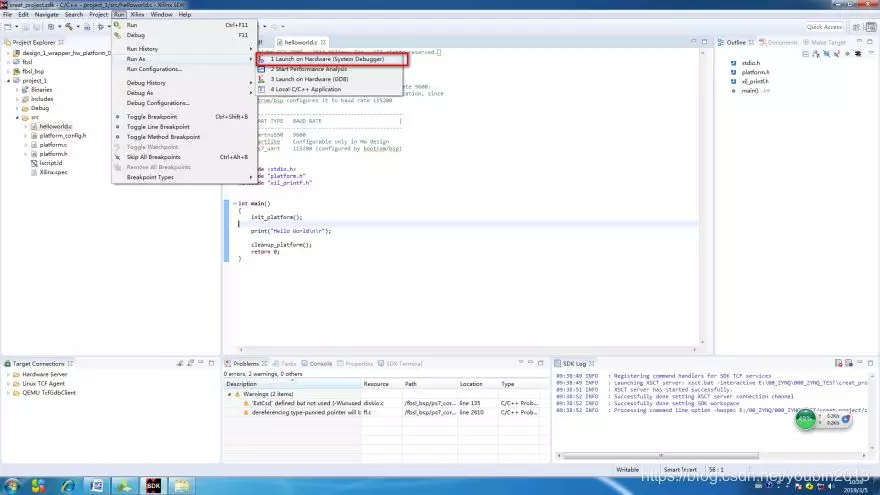880x495 pixels.
Task: Click SDK Log horizontal scrollbar
Action: pos(661,456)
